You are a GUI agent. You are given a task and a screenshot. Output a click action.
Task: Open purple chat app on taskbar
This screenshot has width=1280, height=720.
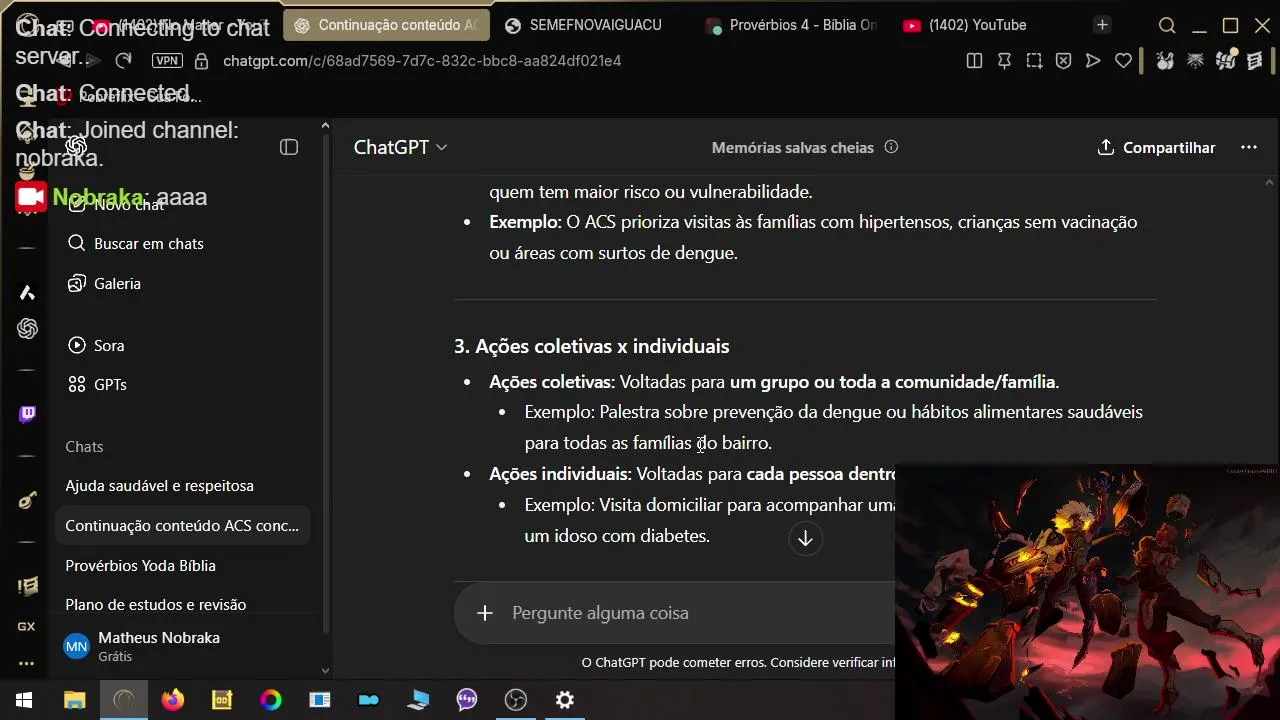(x=467, y=700)
